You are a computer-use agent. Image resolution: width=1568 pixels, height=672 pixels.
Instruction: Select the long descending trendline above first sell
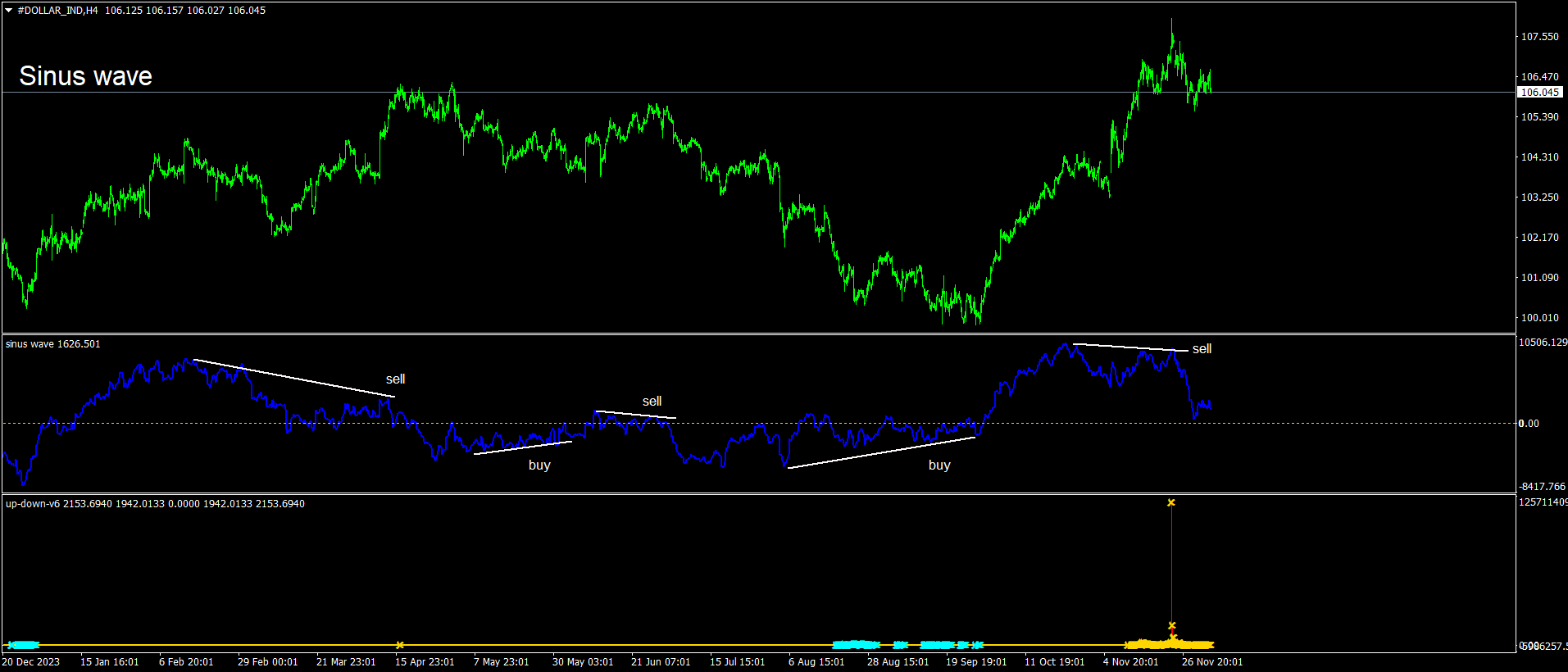(x=295, y=379)
